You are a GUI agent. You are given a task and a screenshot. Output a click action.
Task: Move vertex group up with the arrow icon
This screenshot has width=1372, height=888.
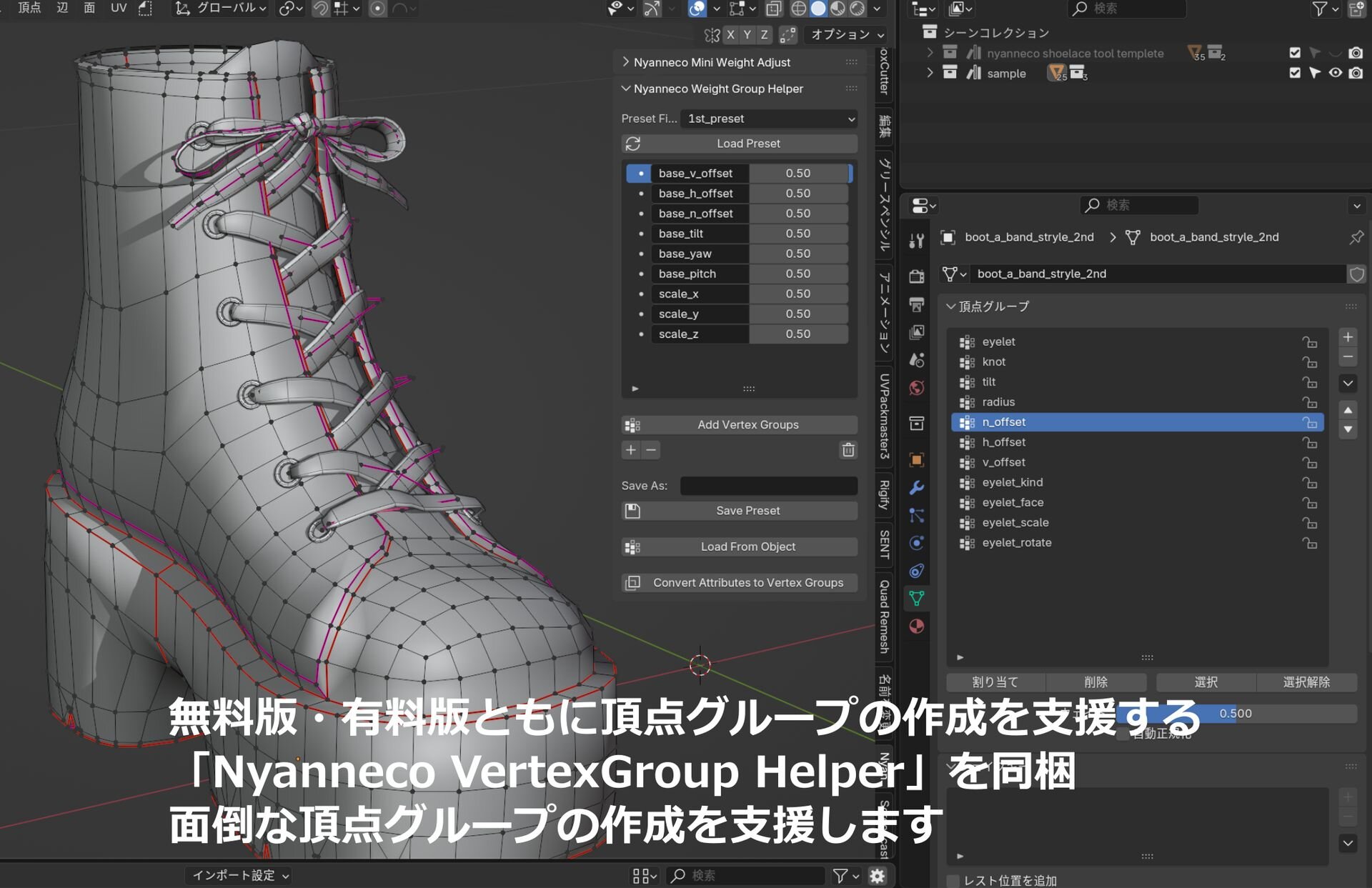pos(1348,410)
